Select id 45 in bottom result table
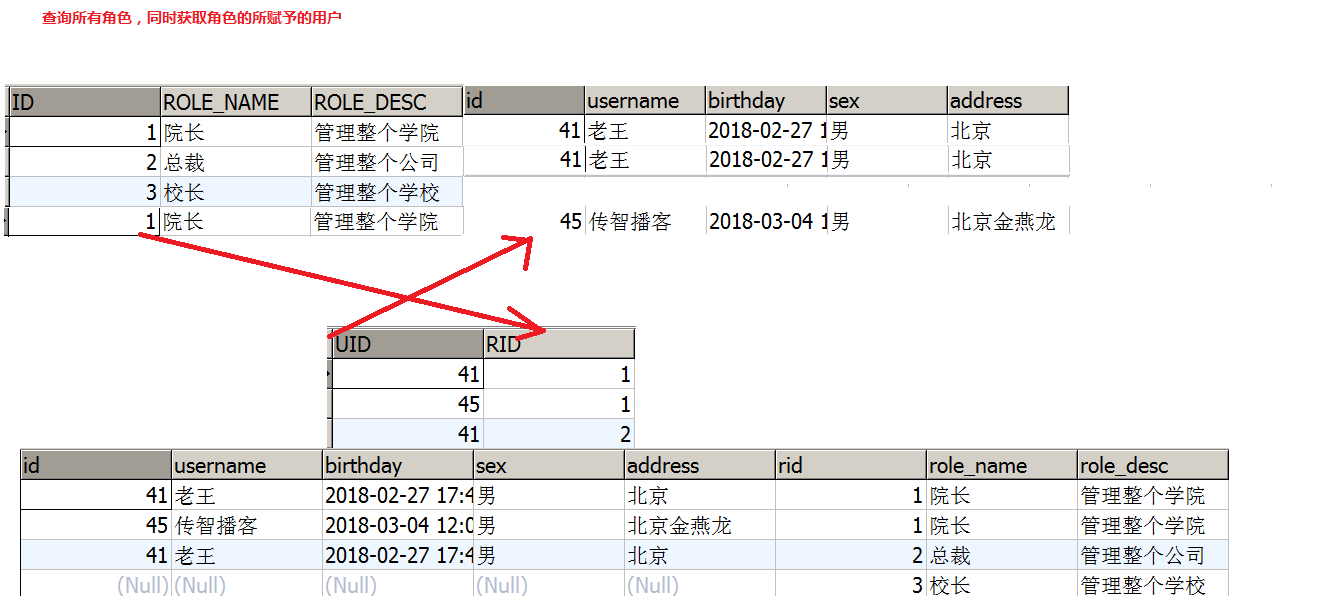The width and height of the screenshot is (1329, 596). coord(96,525)
